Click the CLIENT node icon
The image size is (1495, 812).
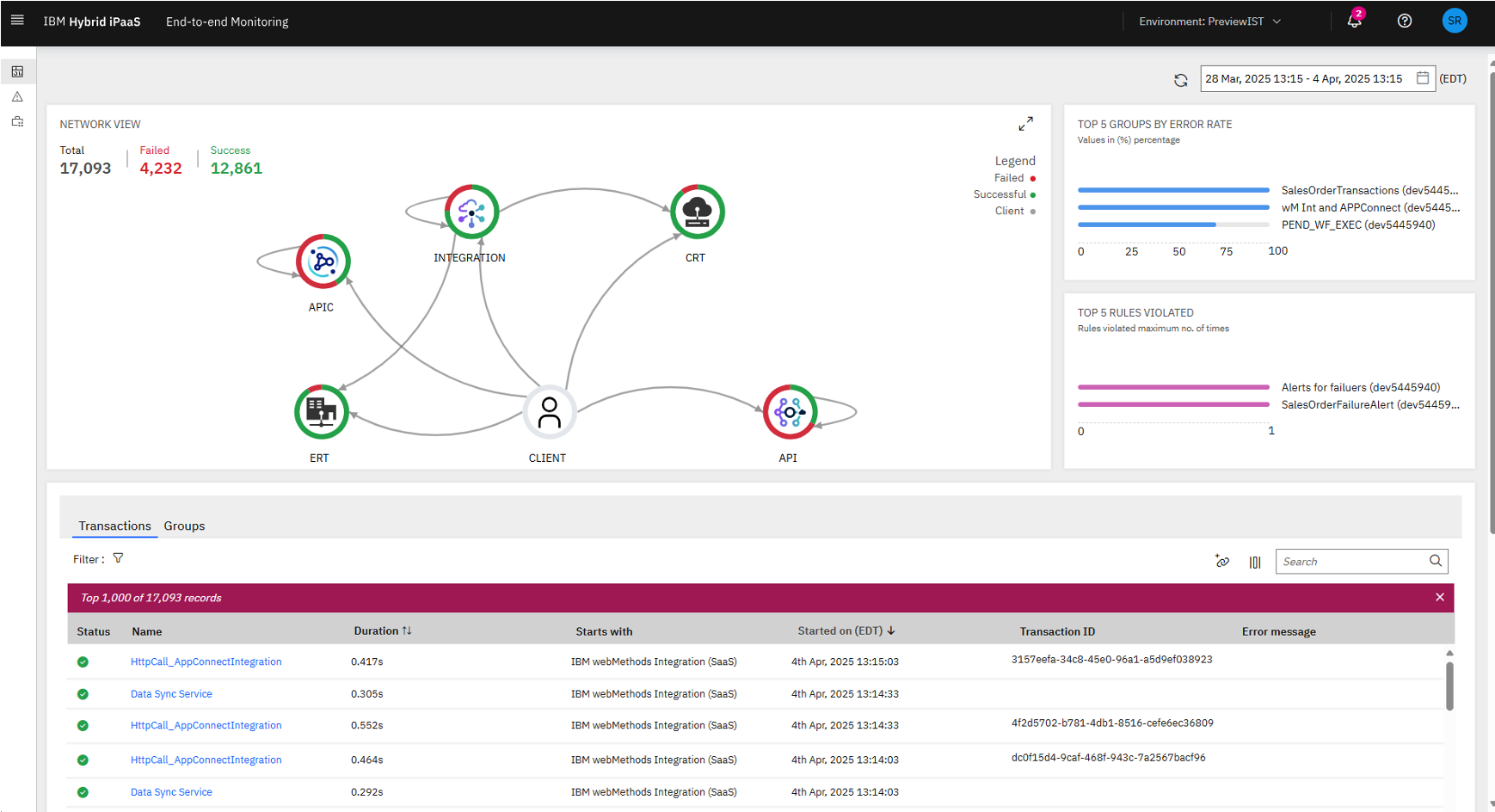coord(549,412)
